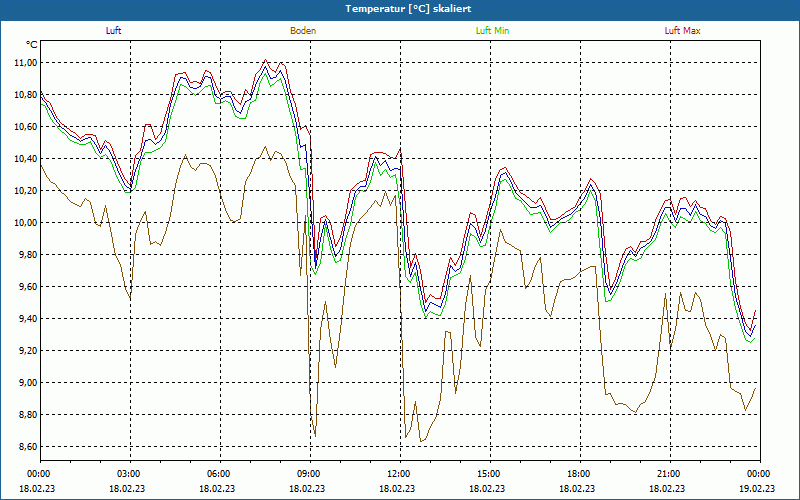Click the 06:00 time axis label

pos(219,474)
